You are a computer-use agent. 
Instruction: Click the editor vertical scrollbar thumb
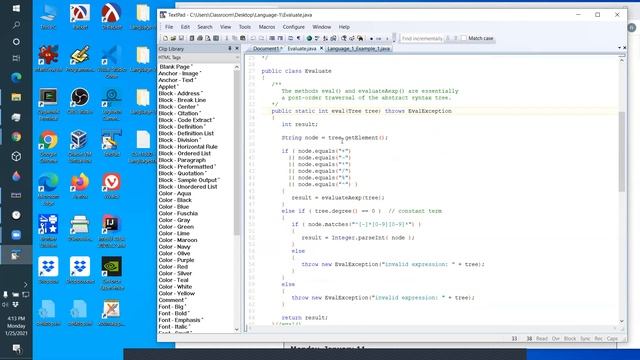click(622, 151)
